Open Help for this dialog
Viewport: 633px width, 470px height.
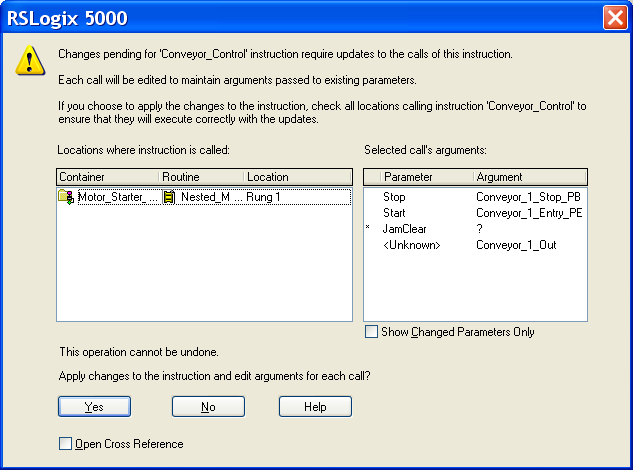[x=315, y=407]
